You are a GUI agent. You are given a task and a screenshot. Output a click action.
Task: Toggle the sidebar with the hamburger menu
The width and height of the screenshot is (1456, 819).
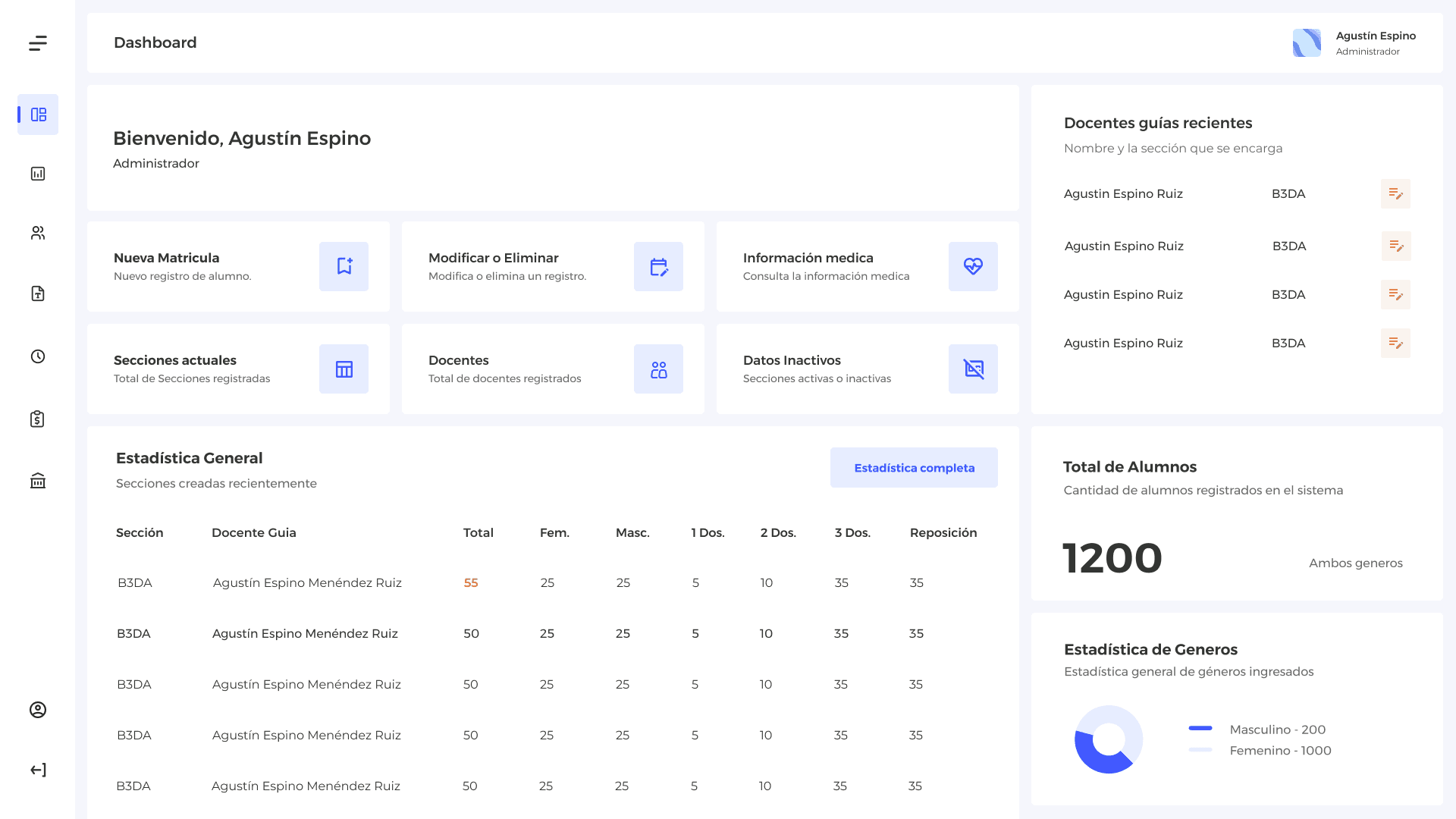37,43
